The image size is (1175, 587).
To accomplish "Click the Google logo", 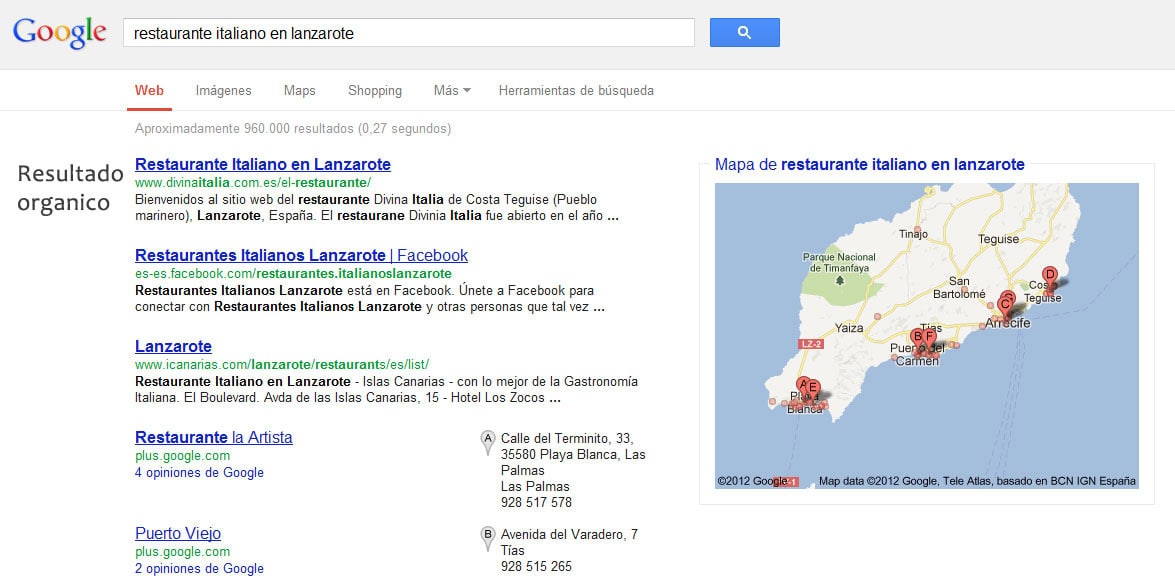I will 59,33.
